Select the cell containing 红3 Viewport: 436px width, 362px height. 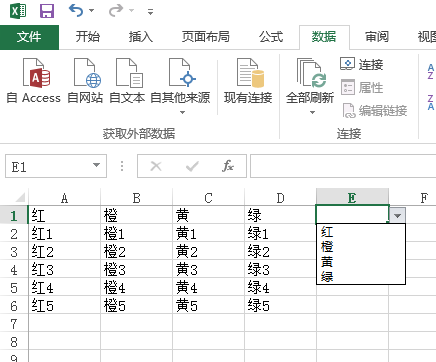(64, 270)
